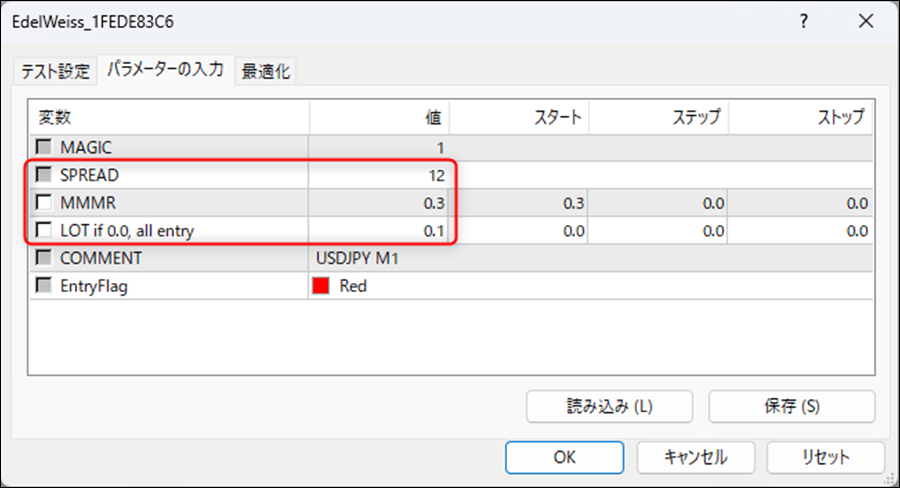The width and height of the screenshot is (900, 488).
Task: Enable the SPREAD optimization checkbox
Action: click(x=44, y=175)
